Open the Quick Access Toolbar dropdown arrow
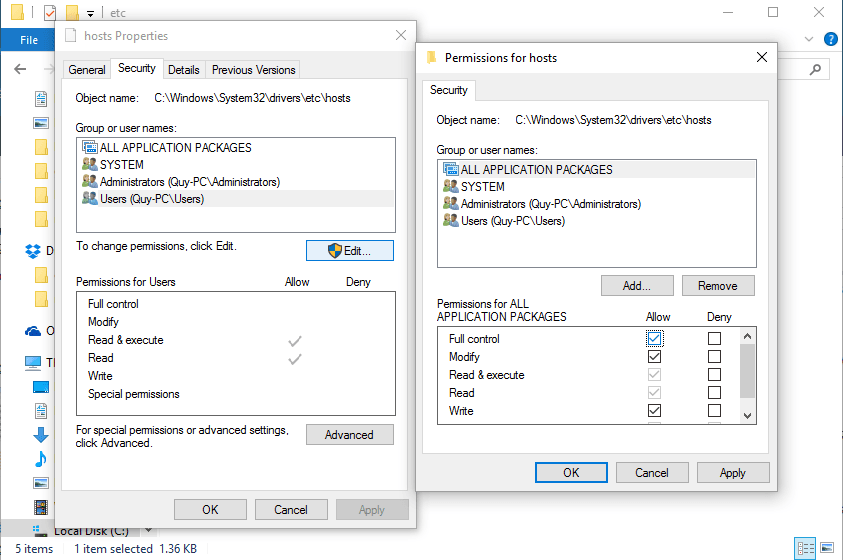This screenshot has width=843, height=560. [91, 13]
